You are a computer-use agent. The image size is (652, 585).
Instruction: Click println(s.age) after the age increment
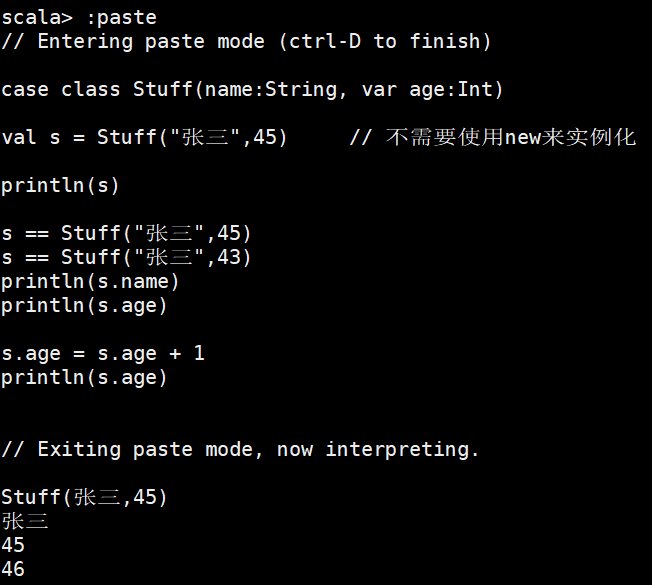coord(85,377)
